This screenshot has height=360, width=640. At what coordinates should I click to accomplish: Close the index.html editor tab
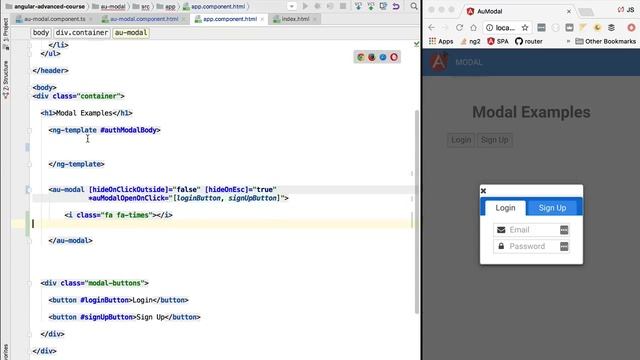tap(315, 19)
